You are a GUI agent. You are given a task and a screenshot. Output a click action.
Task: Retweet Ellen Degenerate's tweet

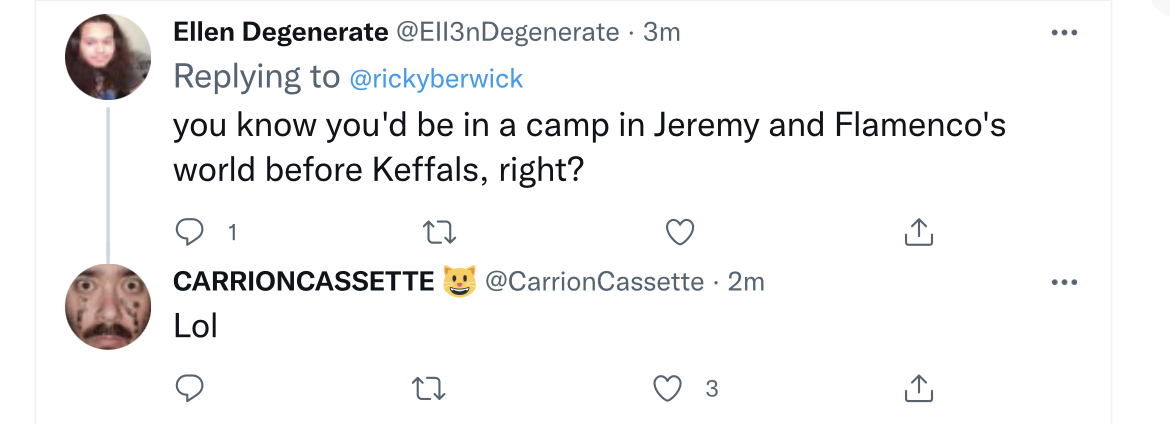coord(439,233)
